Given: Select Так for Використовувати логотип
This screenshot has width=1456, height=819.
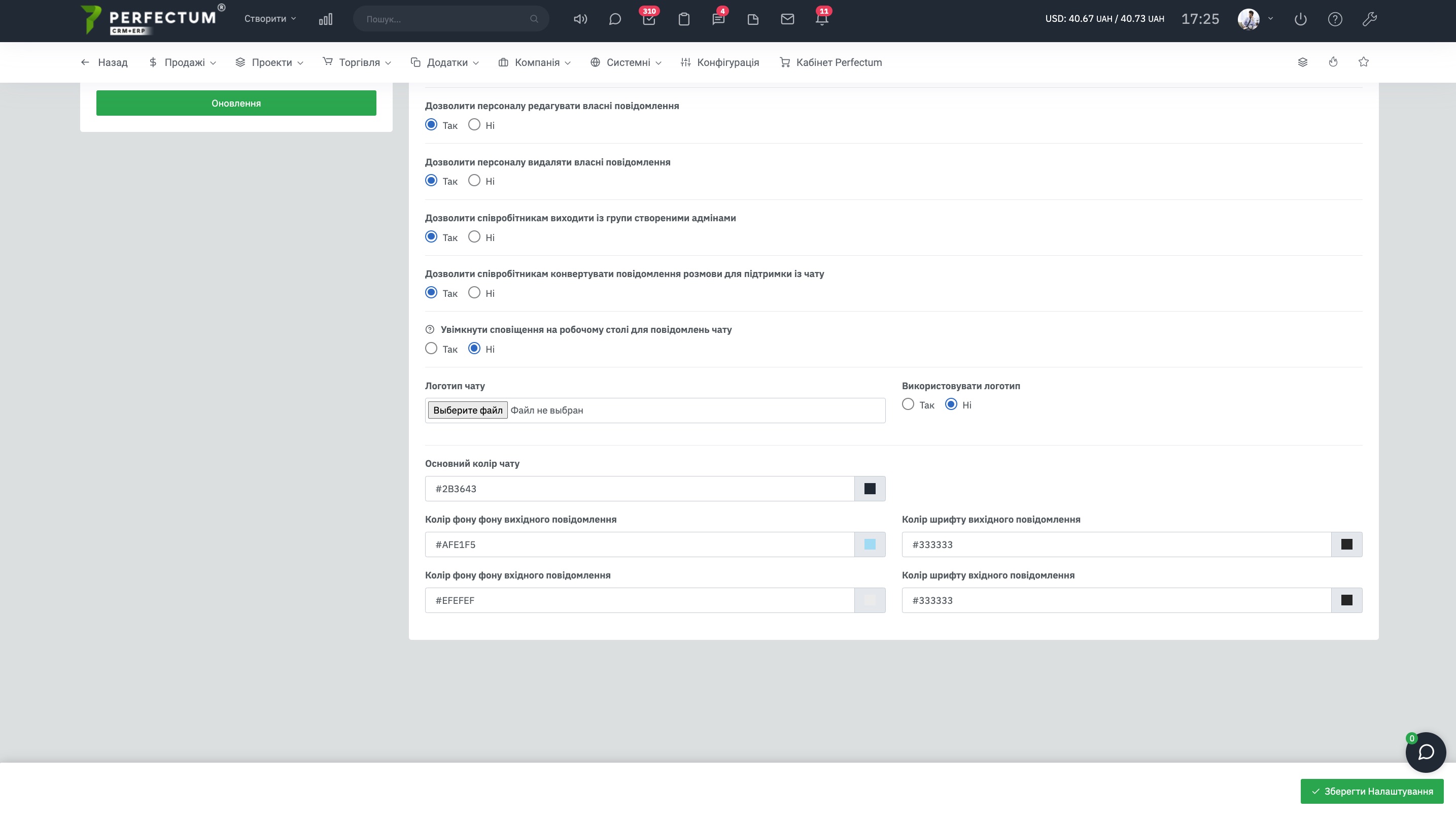Looking at the screenshot, I should click(908, 405).
